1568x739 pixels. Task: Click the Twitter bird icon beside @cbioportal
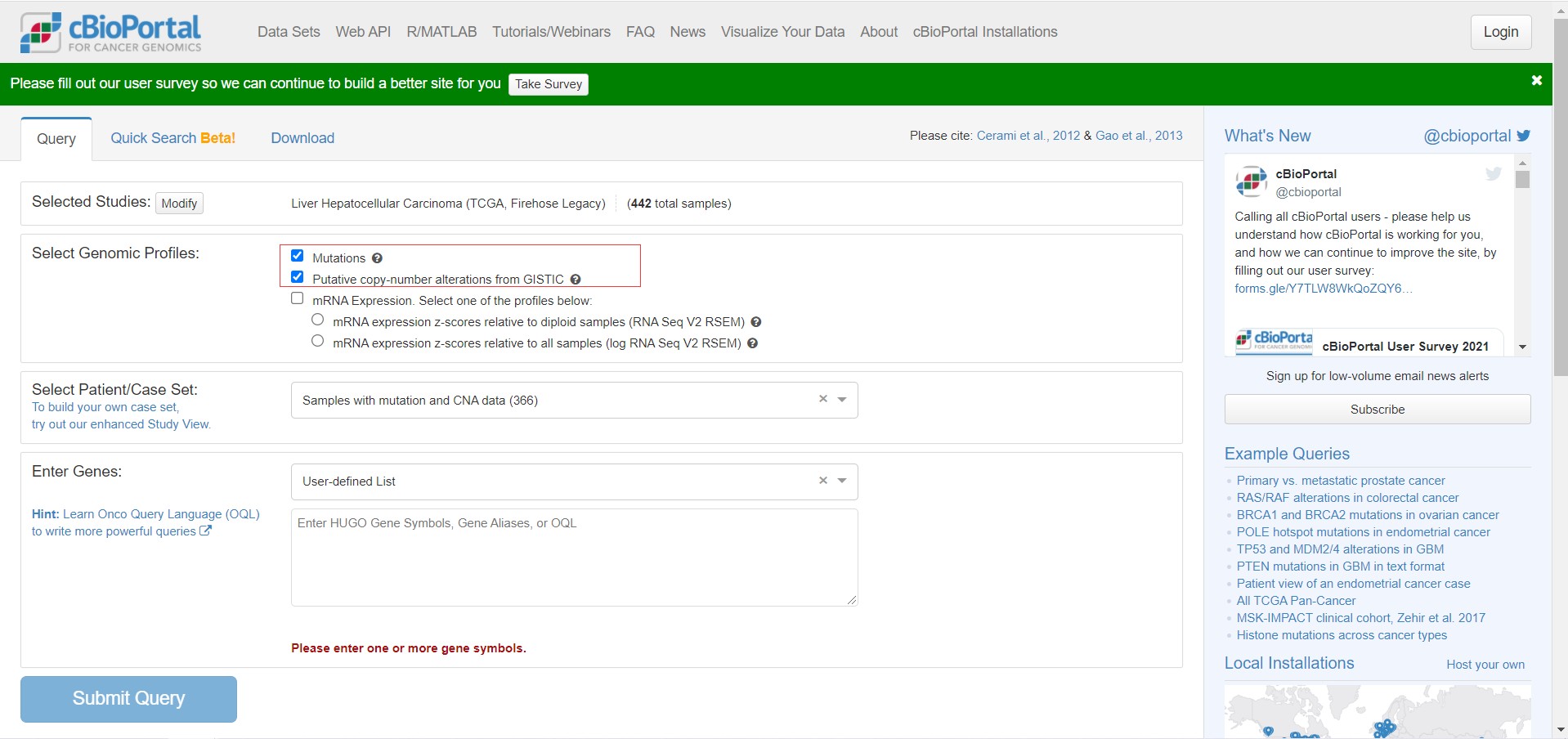[x=1524, y=136]
